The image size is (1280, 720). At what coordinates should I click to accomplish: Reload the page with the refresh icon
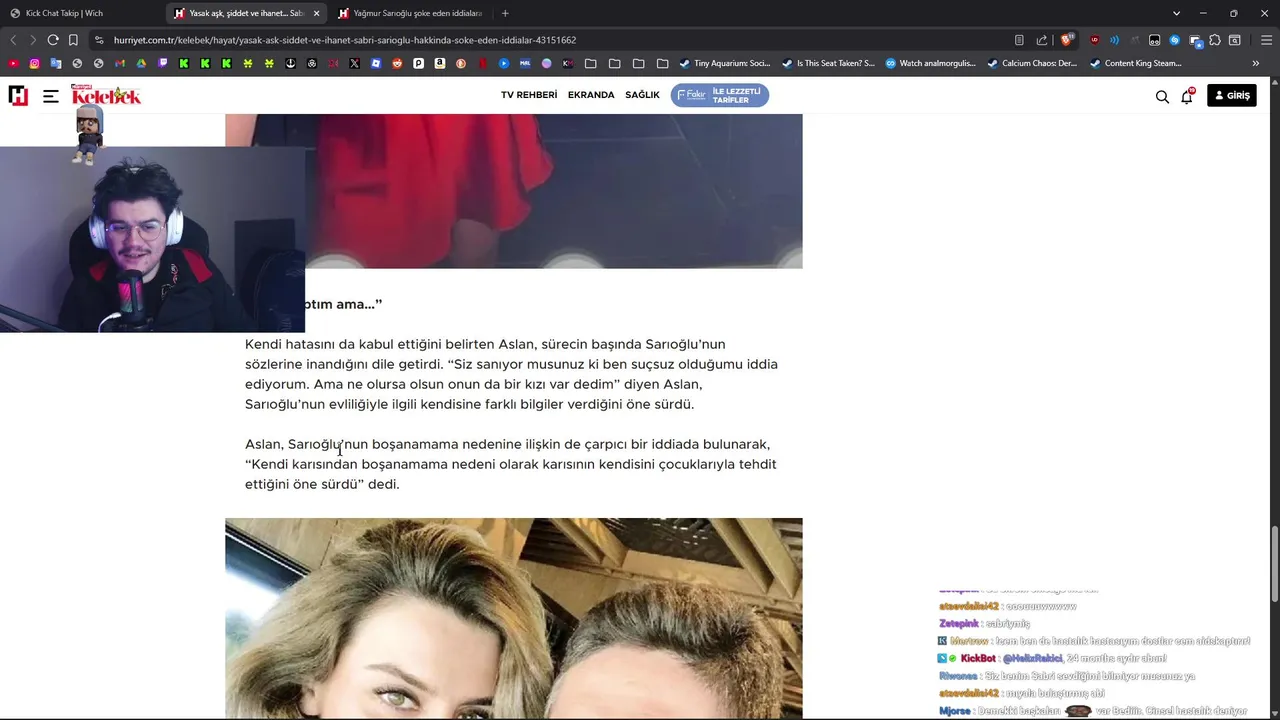coord(53,40)
